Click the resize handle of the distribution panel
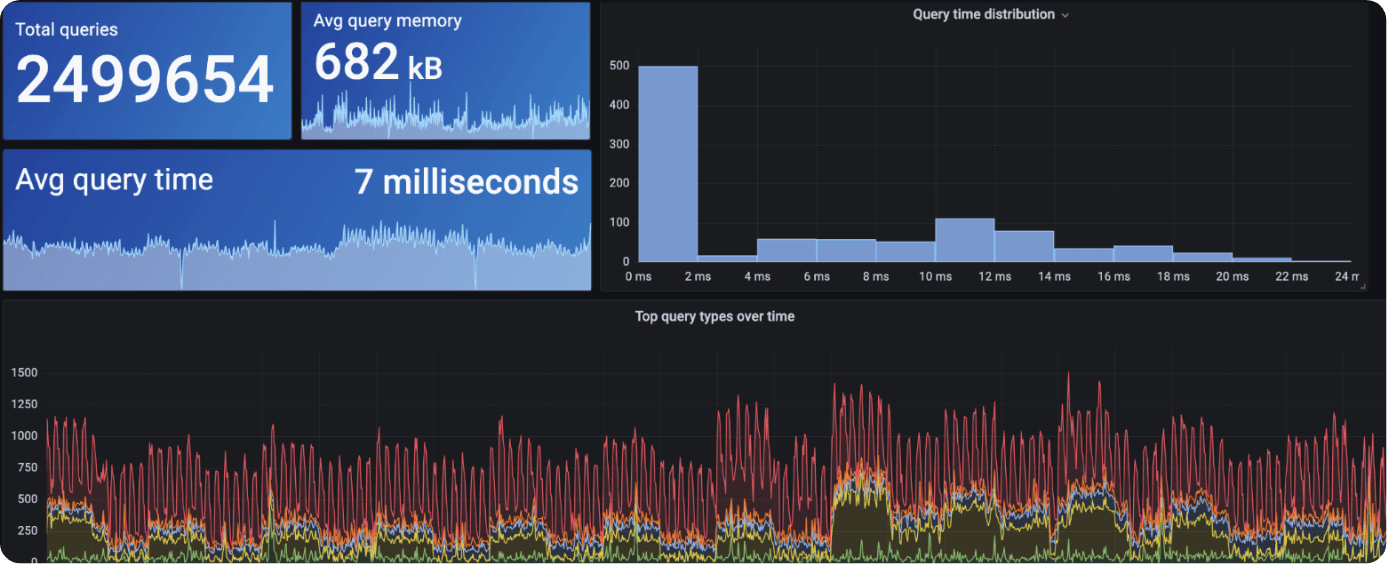1387x564 pixels. (1361, 287)
